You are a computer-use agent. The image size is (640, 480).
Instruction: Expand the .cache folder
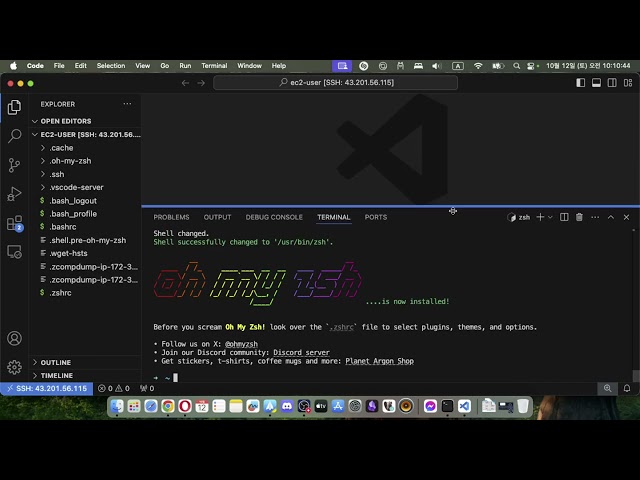pyautogui.click(x=86, y=148)
